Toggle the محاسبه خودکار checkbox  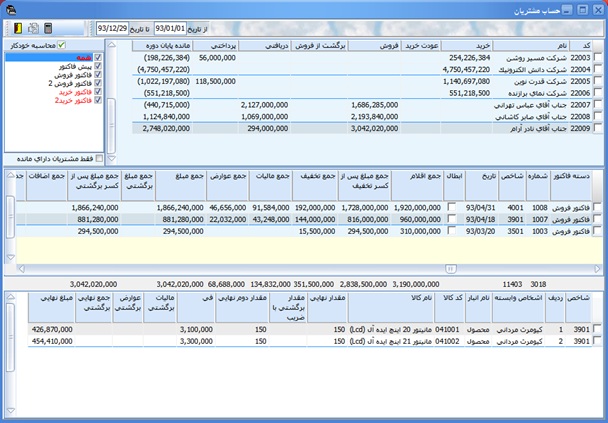(62, 46)
